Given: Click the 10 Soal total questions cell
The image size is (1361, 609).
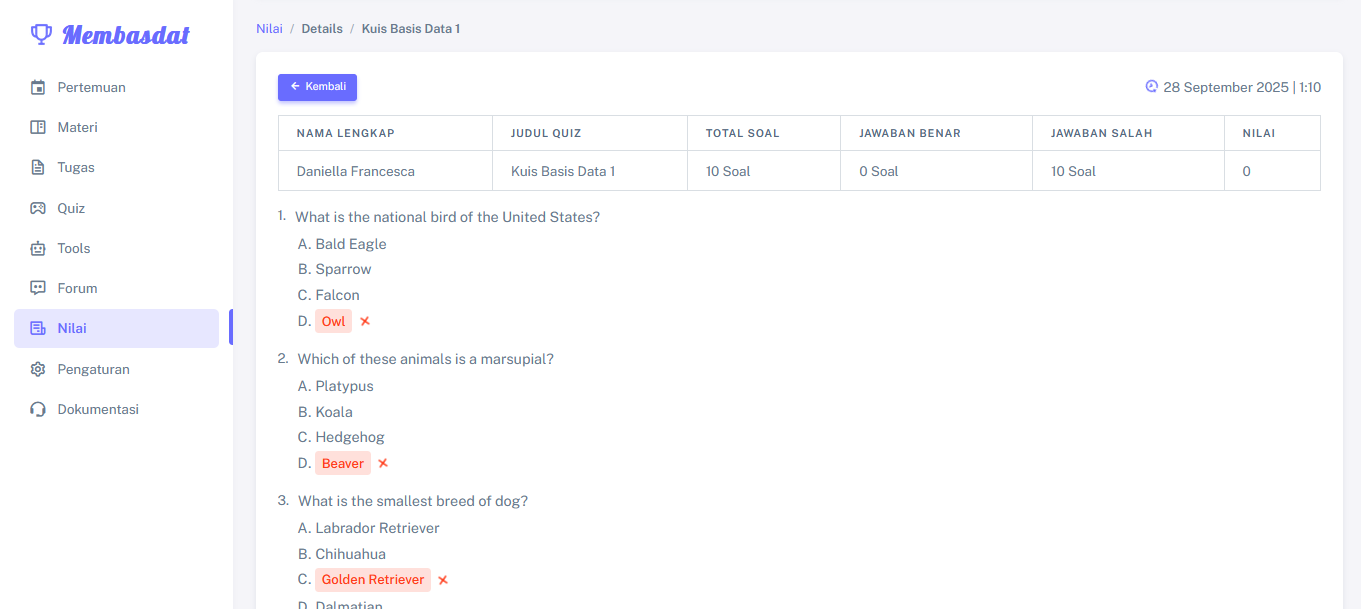Looking at the screenshot, I should click(x=764, y=171).
